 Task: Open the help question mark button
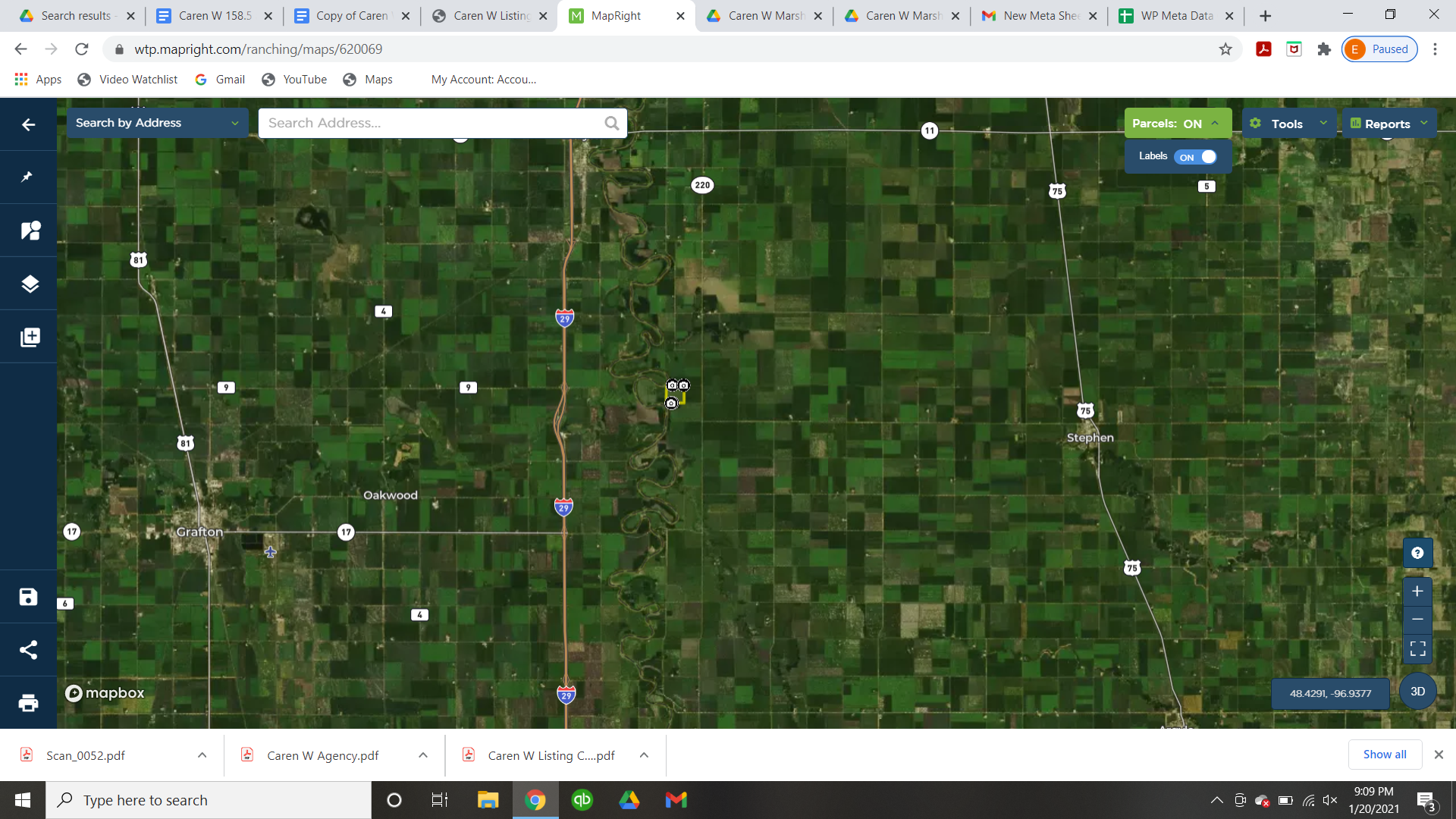pos(1417,553)
